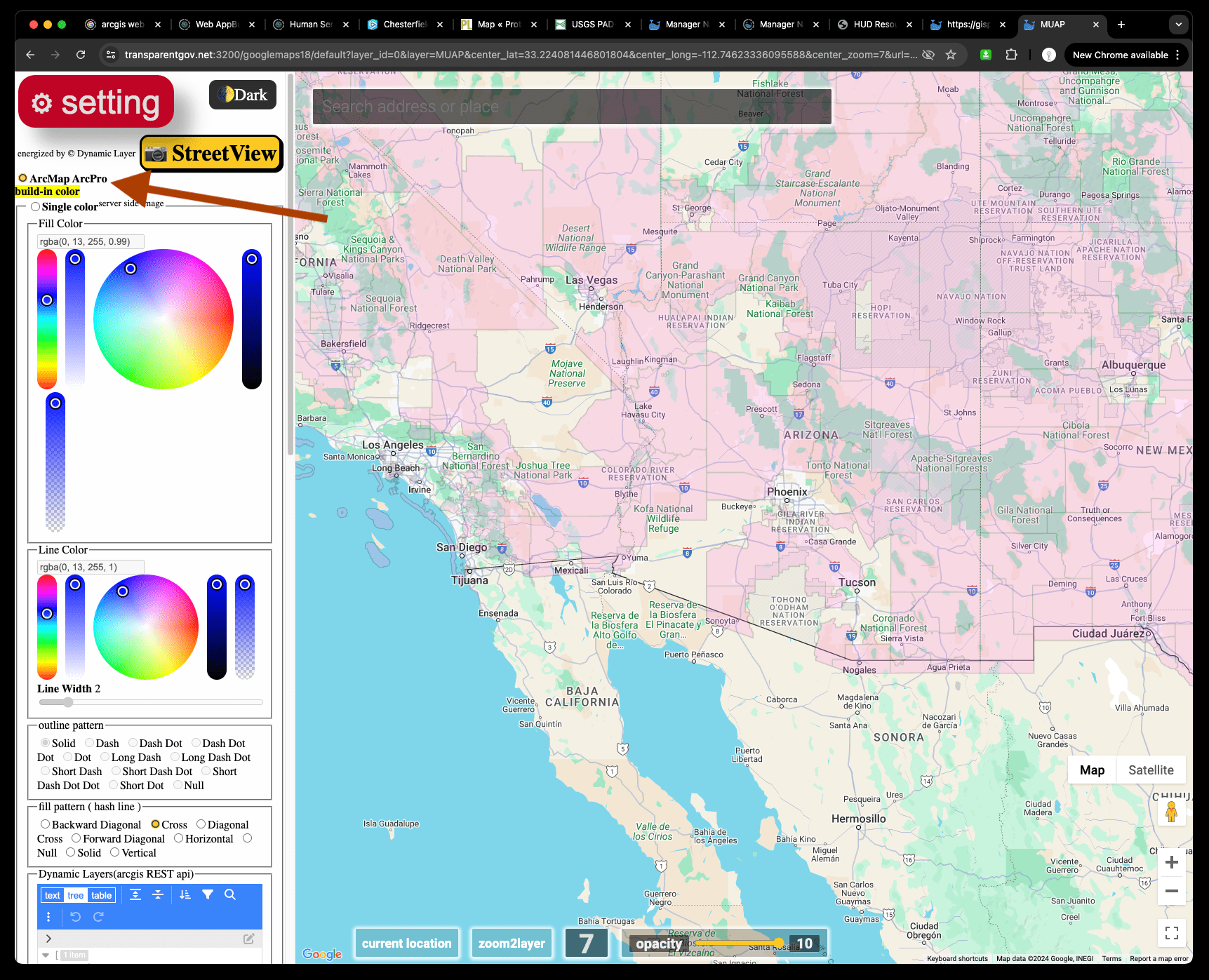1209x980 pixels.
Task: Click the Fill Color rgba value field
Action: [91, 241]
